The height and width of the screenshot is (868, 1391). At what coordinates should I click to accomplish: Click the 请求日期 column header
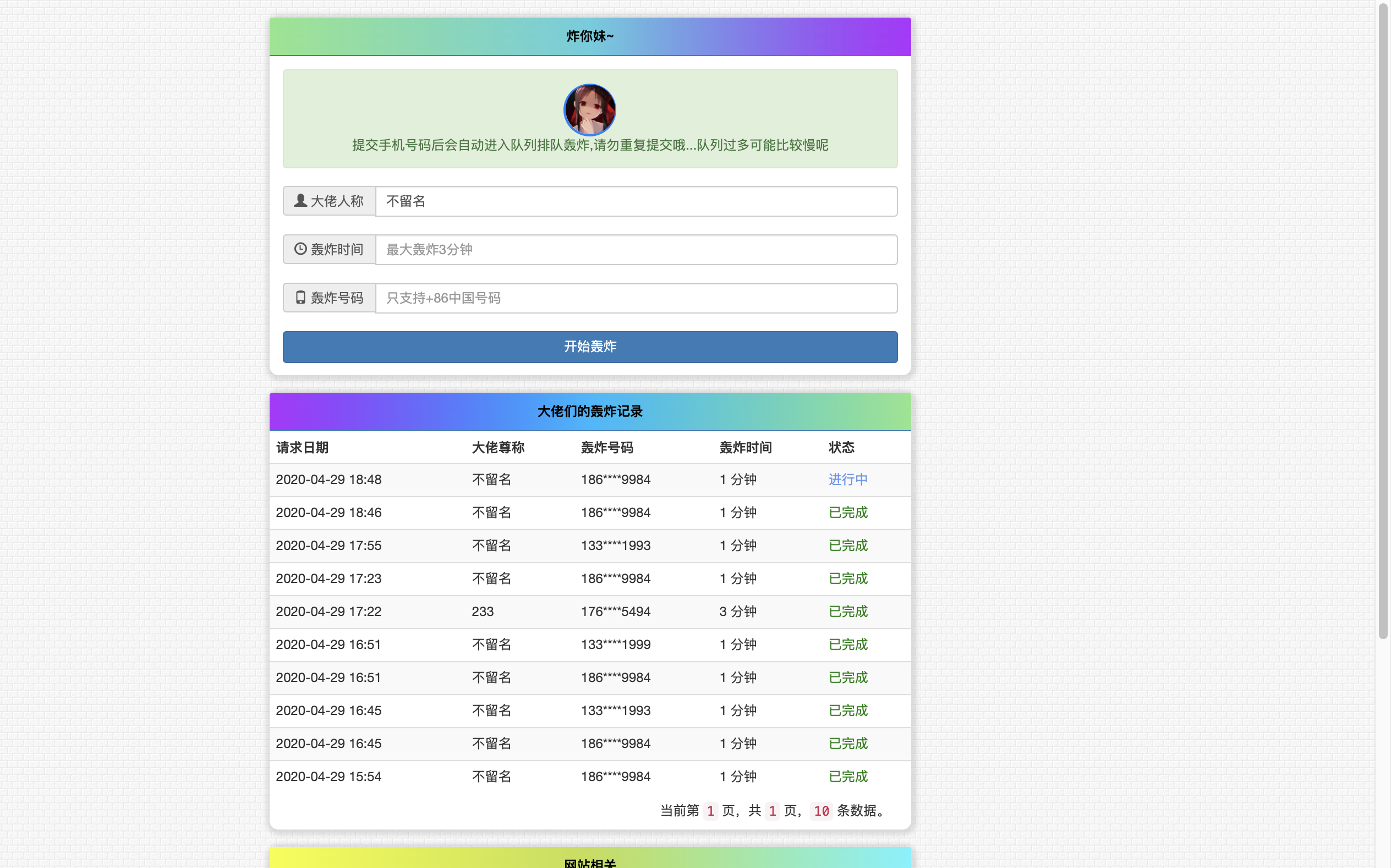(x=302, y=447)
